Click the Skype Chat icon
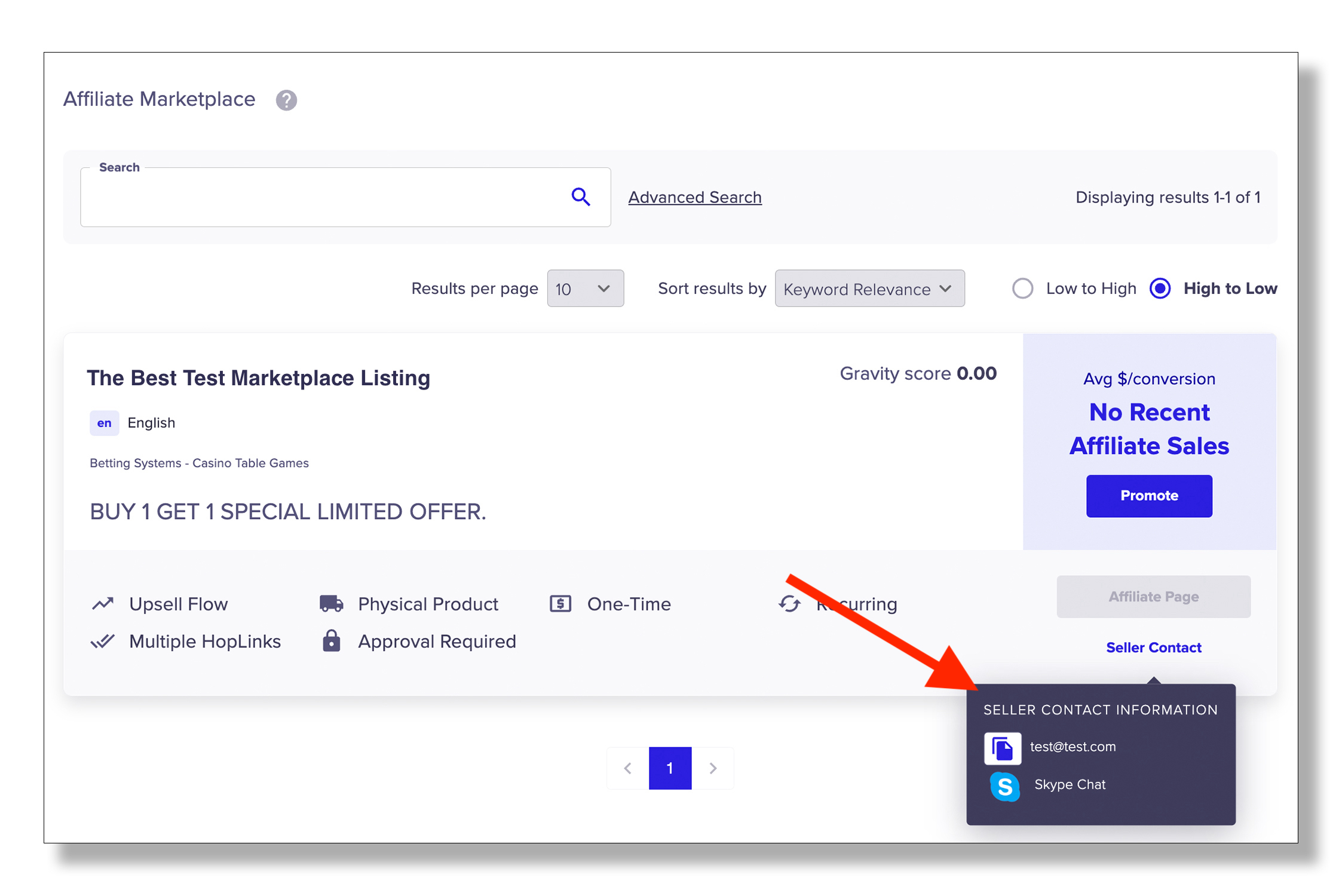1342x896 pixels. [x=1001, y=784]
